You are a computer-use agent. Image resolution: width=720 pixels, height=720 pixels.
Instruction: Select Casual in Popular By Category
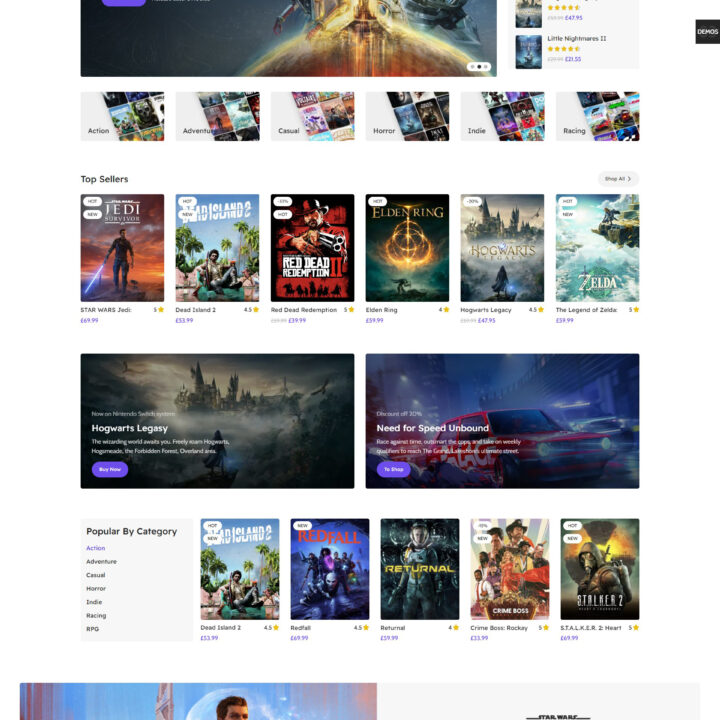point(96,575)
